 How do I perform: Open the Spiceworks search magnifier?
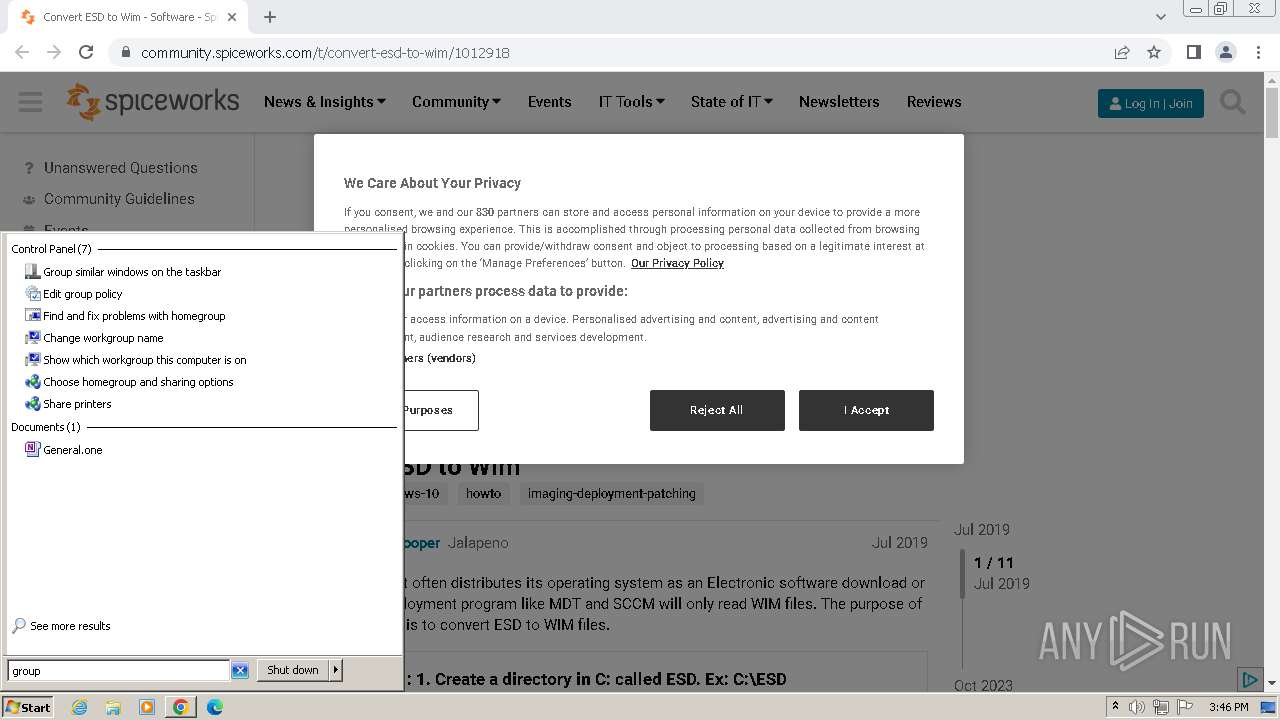[x=1232, y=102]
